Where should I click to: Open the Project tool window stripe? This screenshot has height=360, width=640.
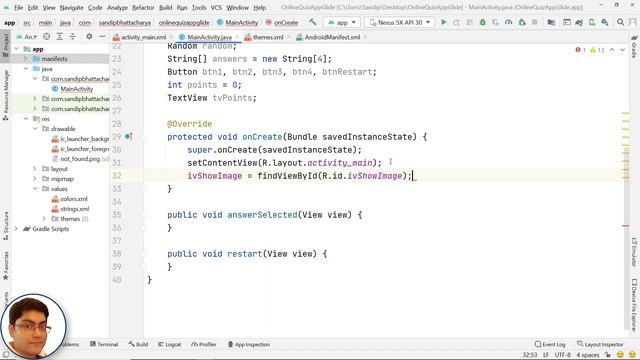[x=6, y=45]
